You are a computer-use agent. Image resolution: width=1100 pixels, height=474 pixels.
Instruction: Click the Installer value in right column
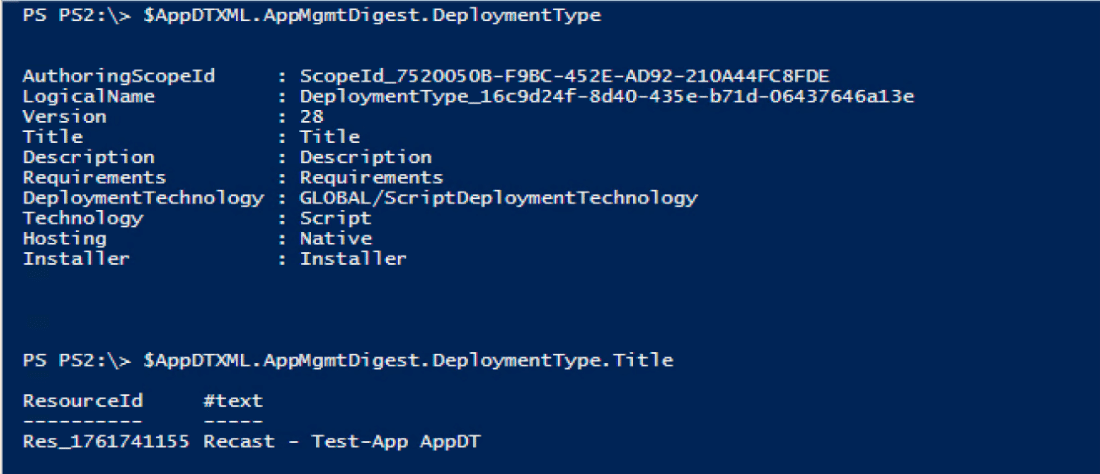click(x=353, y=259)
